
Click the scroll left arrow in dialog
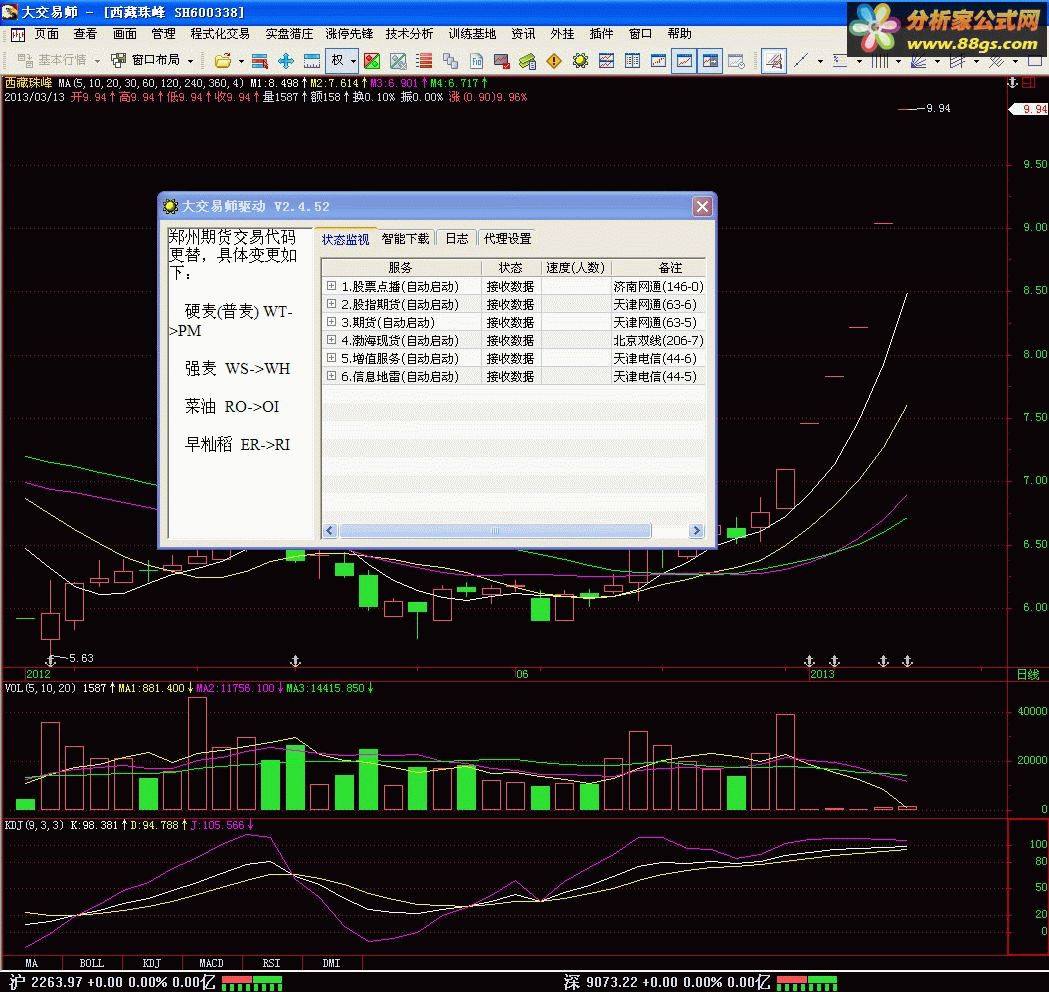pyautogui.click(x=329, y=530)
